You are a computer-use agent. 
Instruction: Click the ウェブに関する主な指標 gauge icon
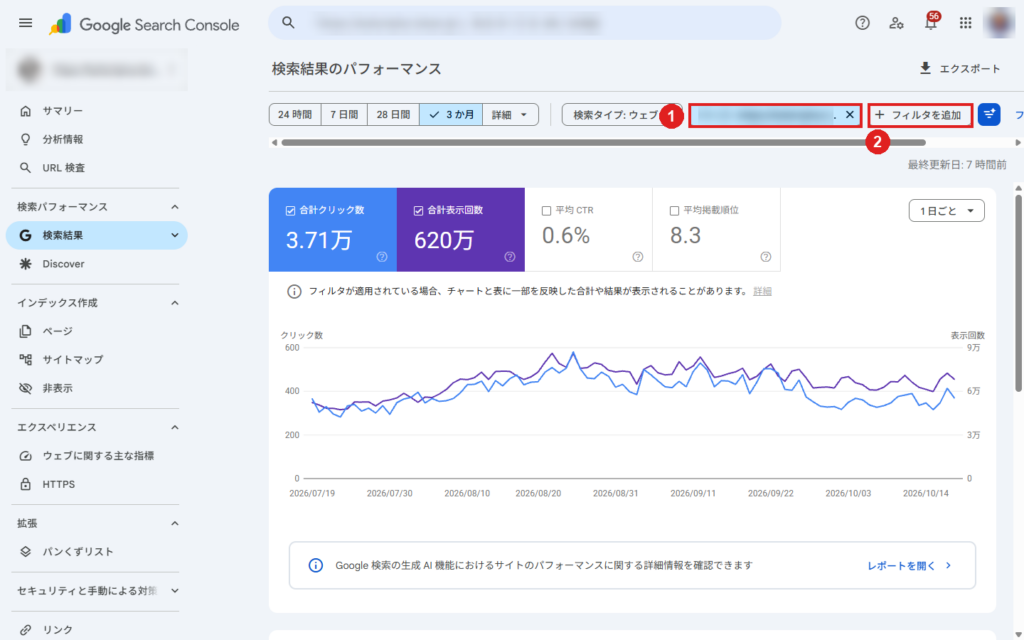[25, 456]
